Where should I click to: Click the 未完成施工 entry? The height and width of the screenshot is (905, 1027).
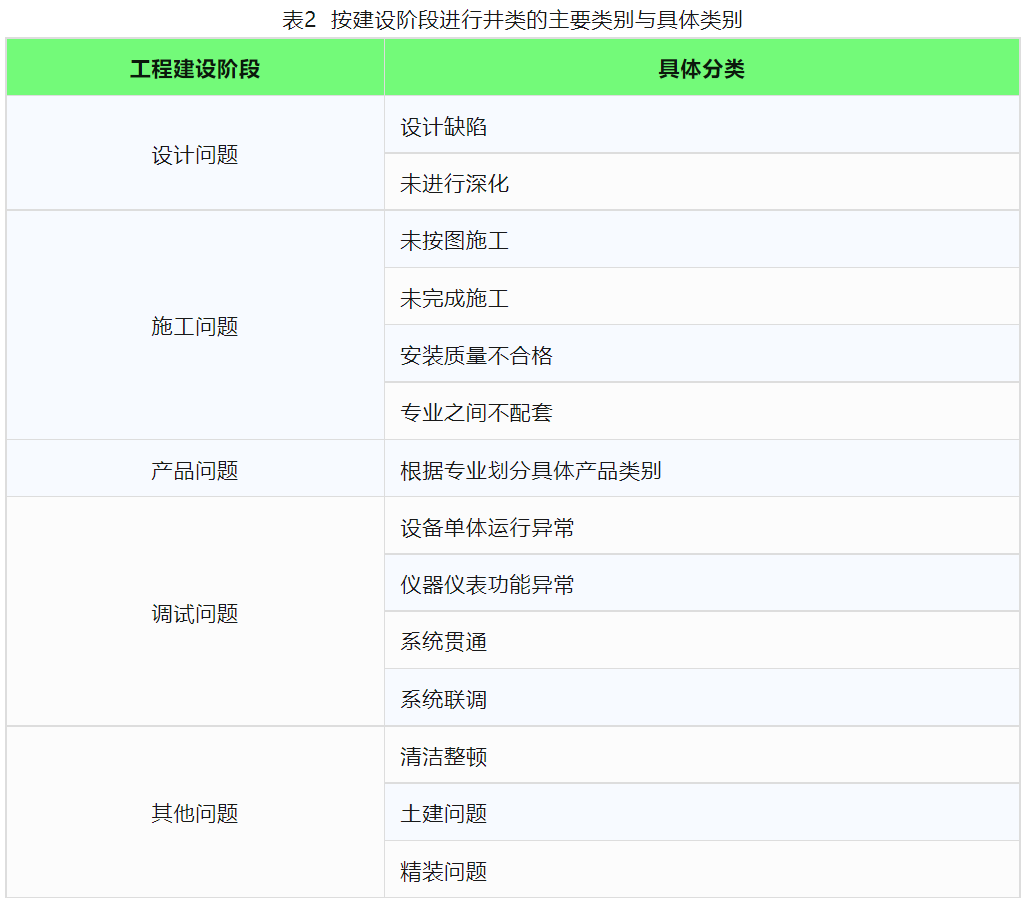click(x=455, y=299)
